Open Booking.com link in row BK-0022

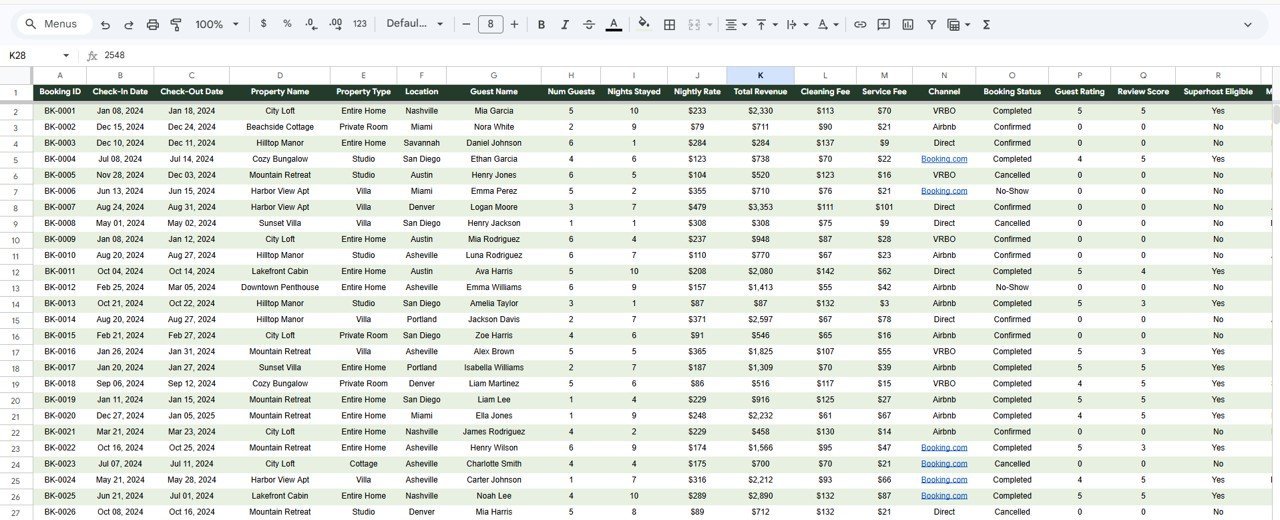tap(944, 448)
